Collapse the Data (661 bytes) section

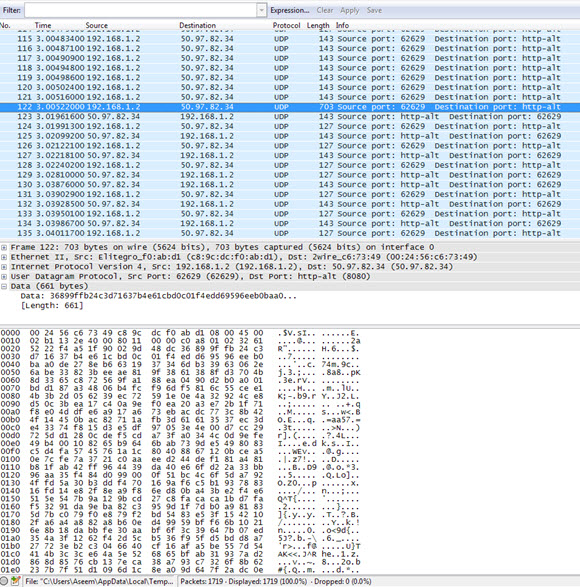4,286
